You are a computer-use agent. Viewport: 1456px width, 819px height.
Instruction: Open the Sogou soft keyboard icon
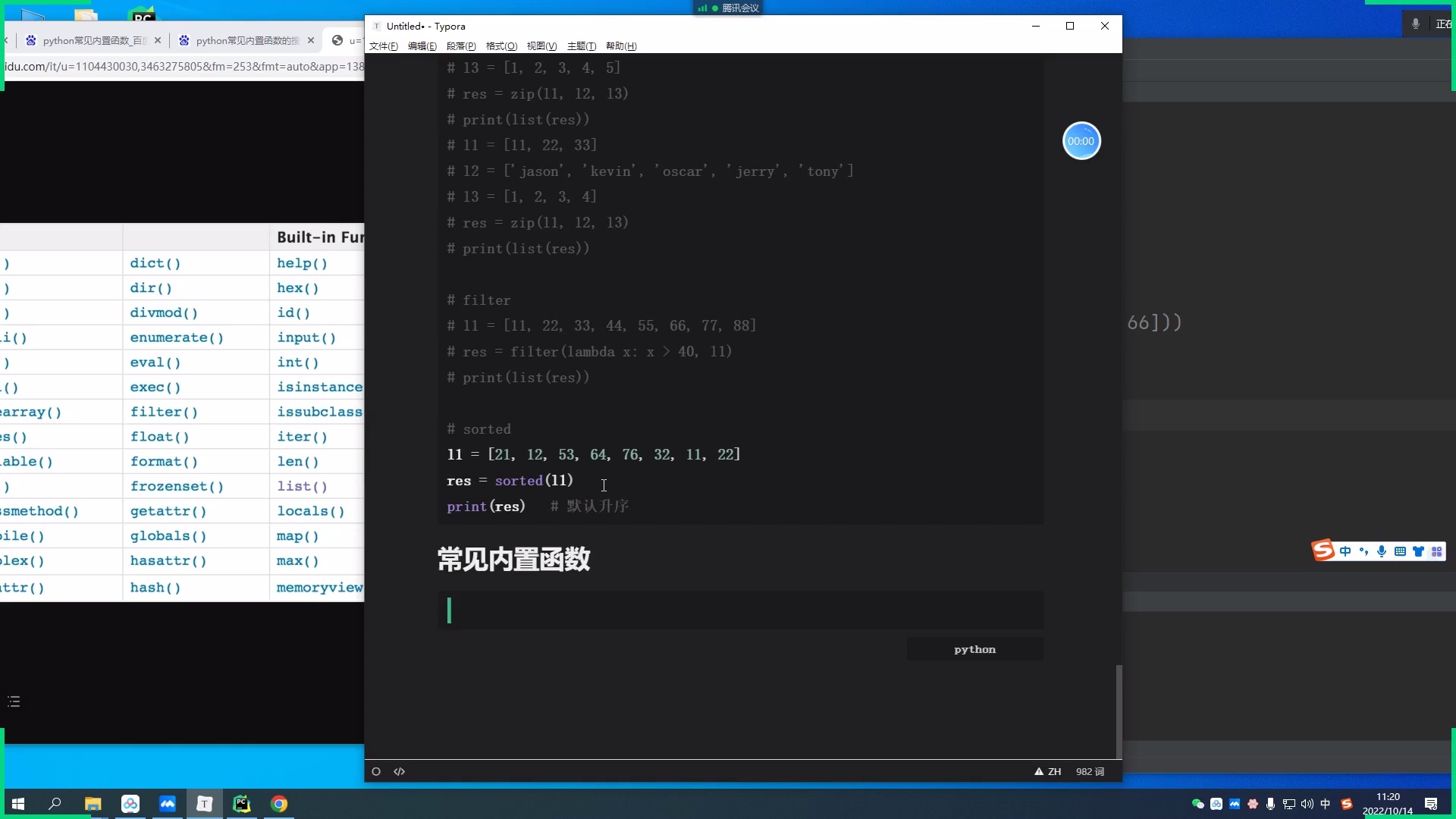(1401, 551)
